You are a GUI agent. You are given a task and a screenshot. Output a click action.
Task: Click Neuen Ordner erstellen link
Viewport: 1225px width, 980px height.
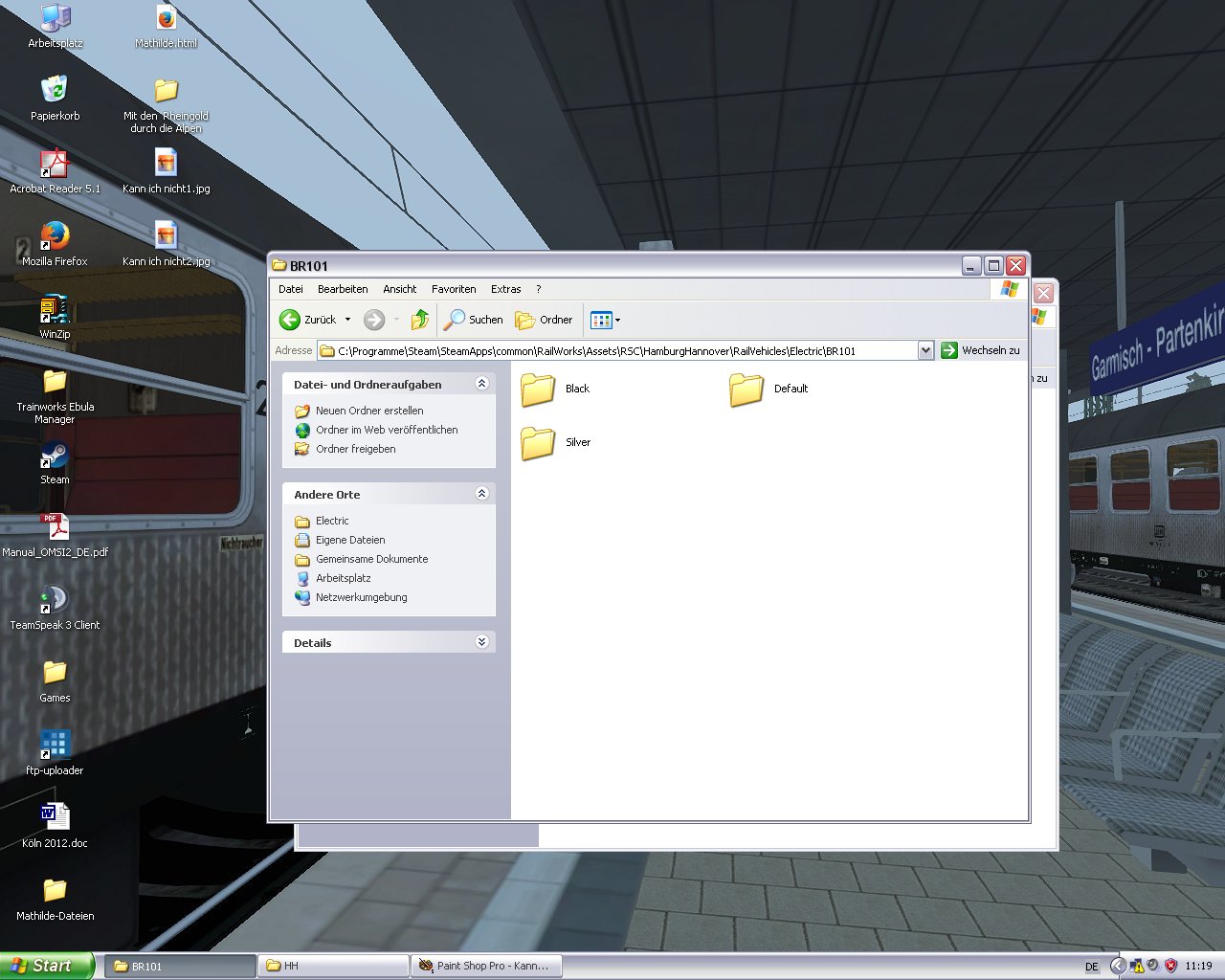369,411
